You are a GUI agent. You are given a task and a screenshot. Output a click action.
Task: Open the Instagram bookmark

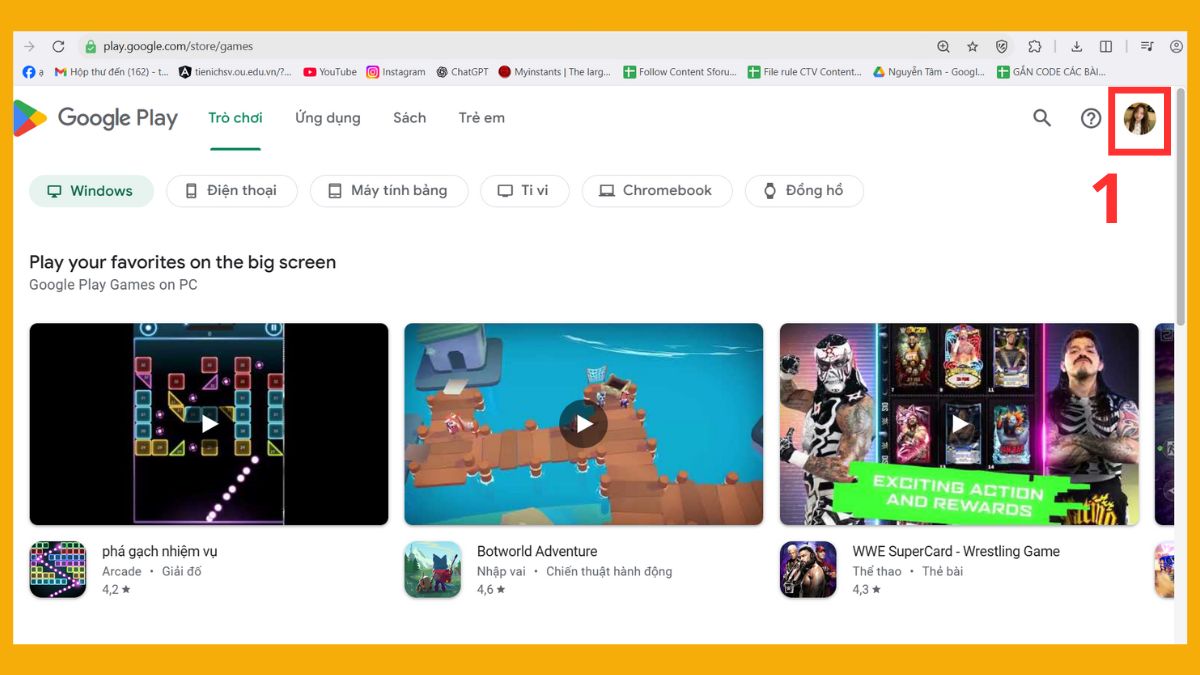click(396, 72)
